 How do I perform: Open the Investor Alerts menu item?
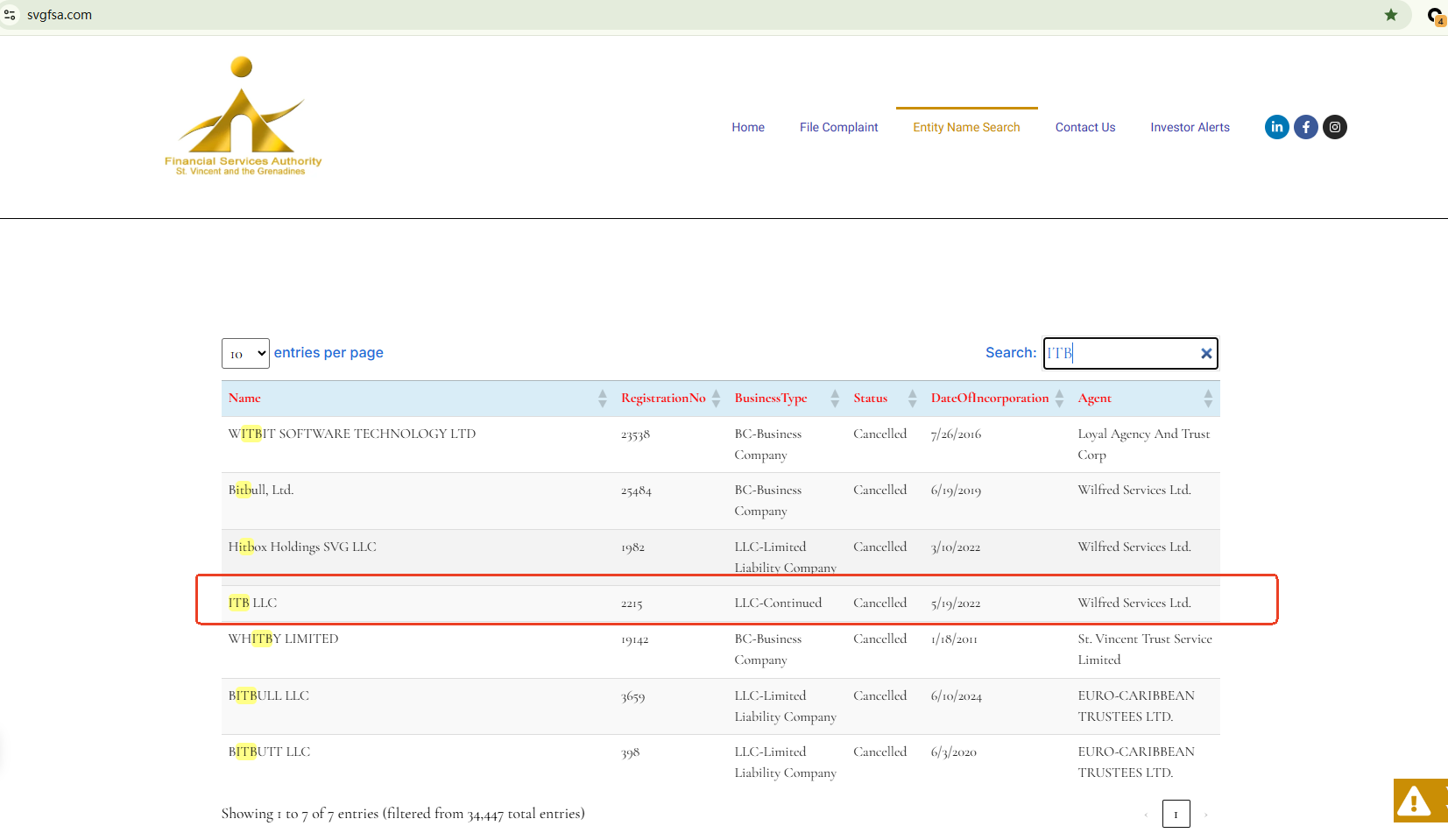pos(1190,128)
